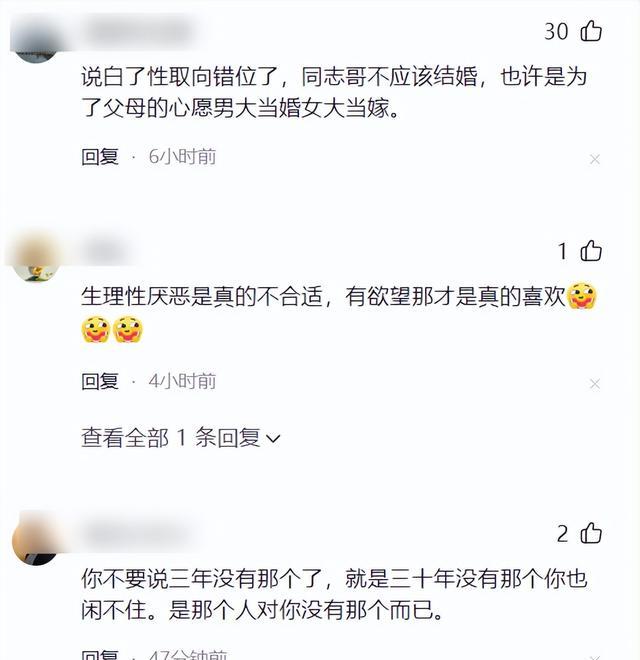Expand 查看全部 1 条回复
640x660 pixels.
(x=181, y=437)
